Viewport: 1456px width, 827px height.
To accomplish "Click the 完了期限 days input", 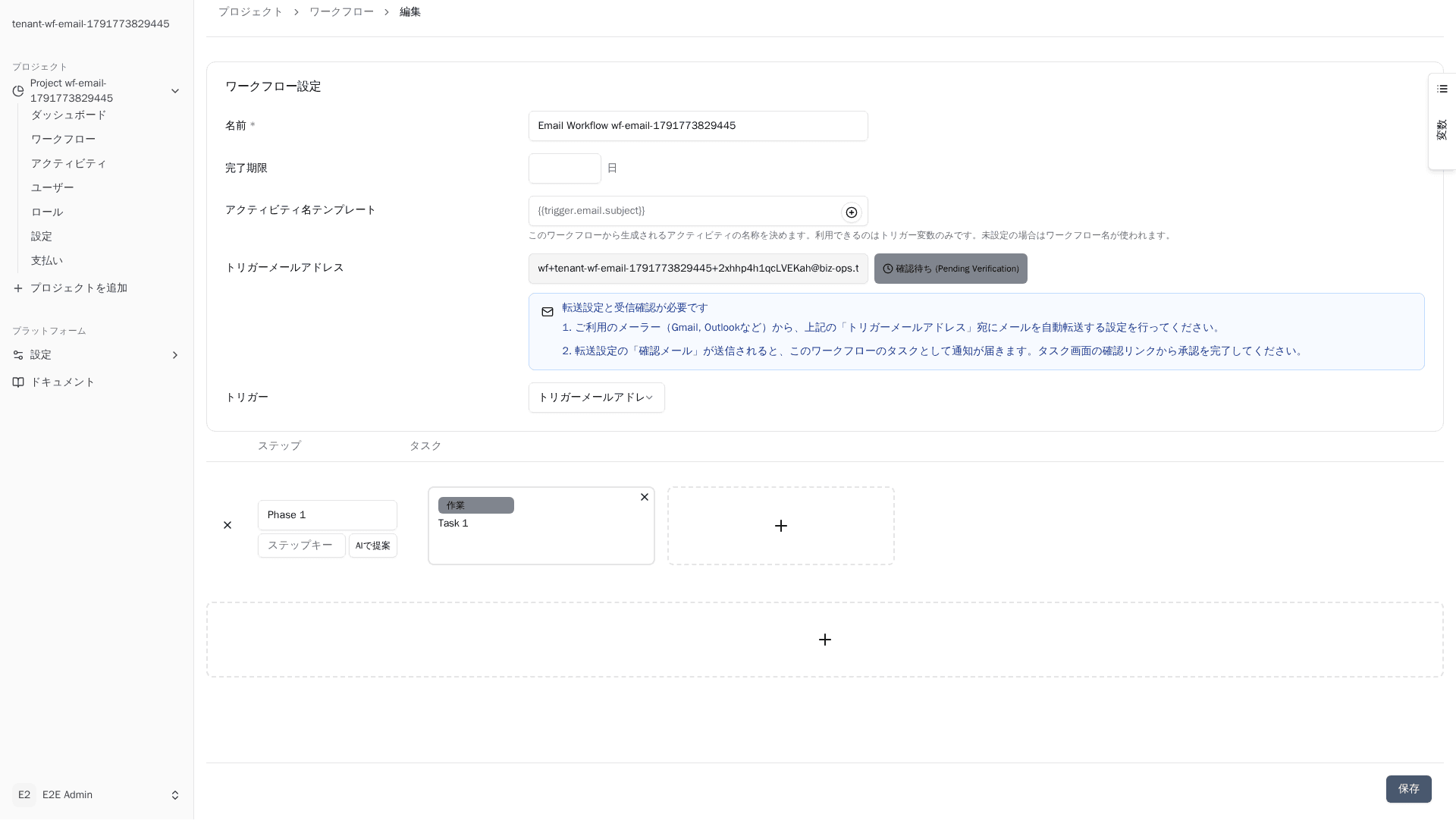I will 565,168.
